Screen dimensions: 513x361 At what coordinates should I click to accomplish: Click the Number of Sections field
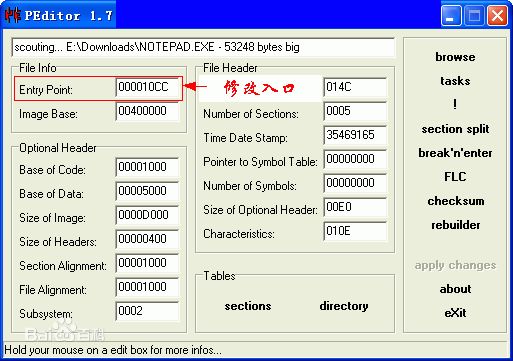pyautogui.click(x=355, y=111)
